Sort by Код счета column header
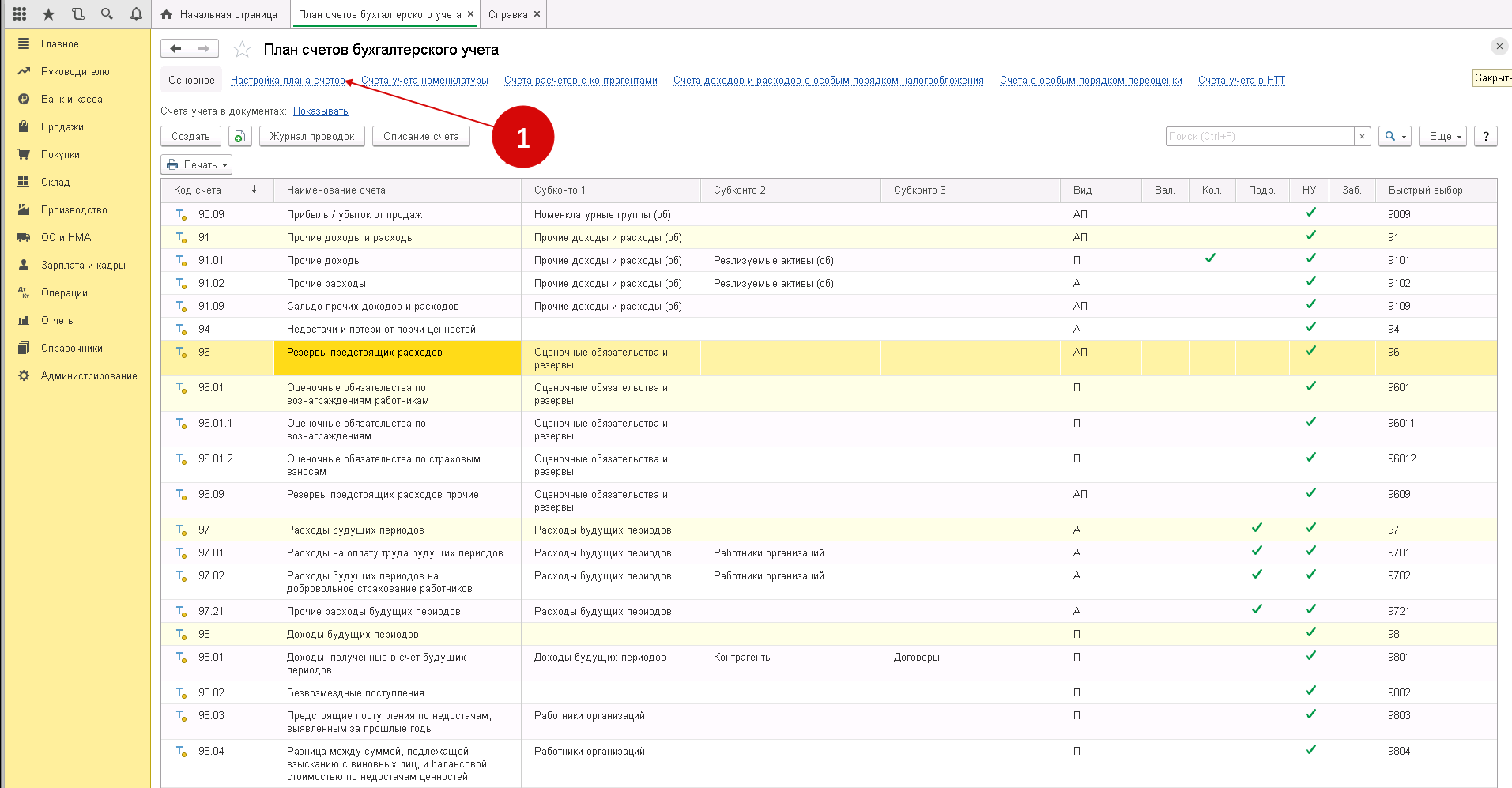Image resolution: width=1512 pixels, height=788 pixels. (217, 190)
